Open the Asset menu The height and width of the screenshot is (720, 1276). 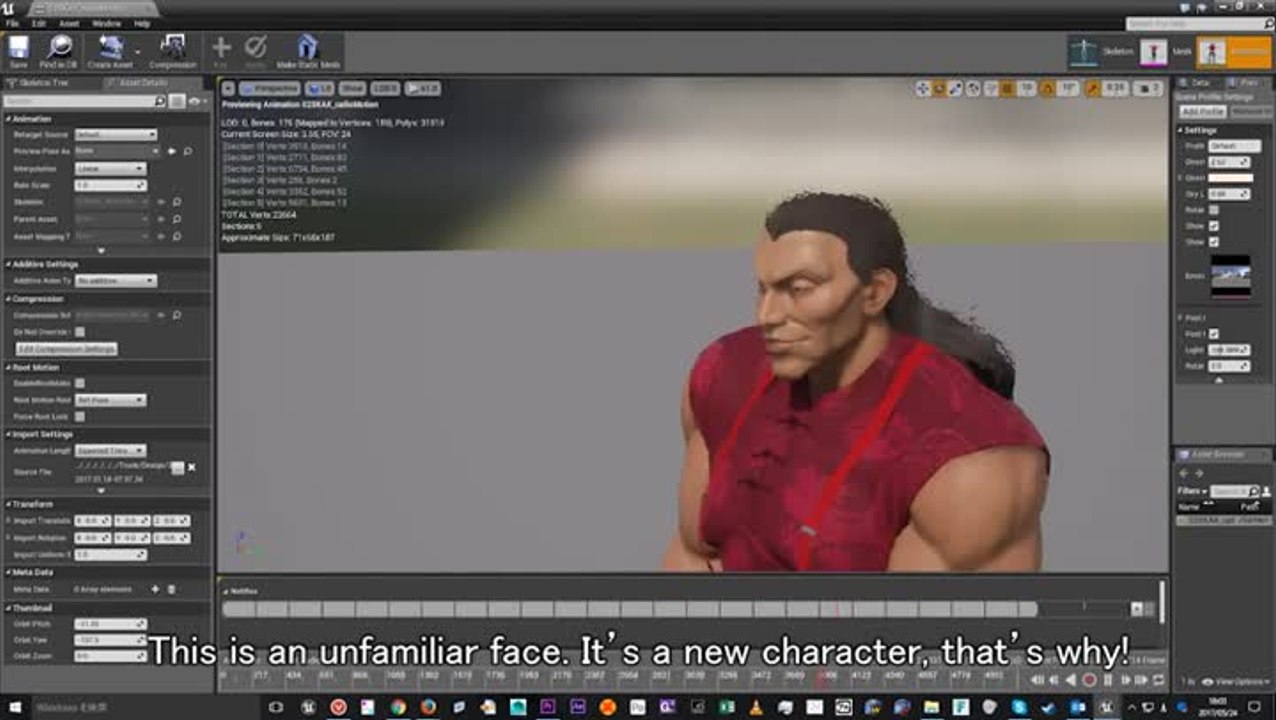[69, 23]
